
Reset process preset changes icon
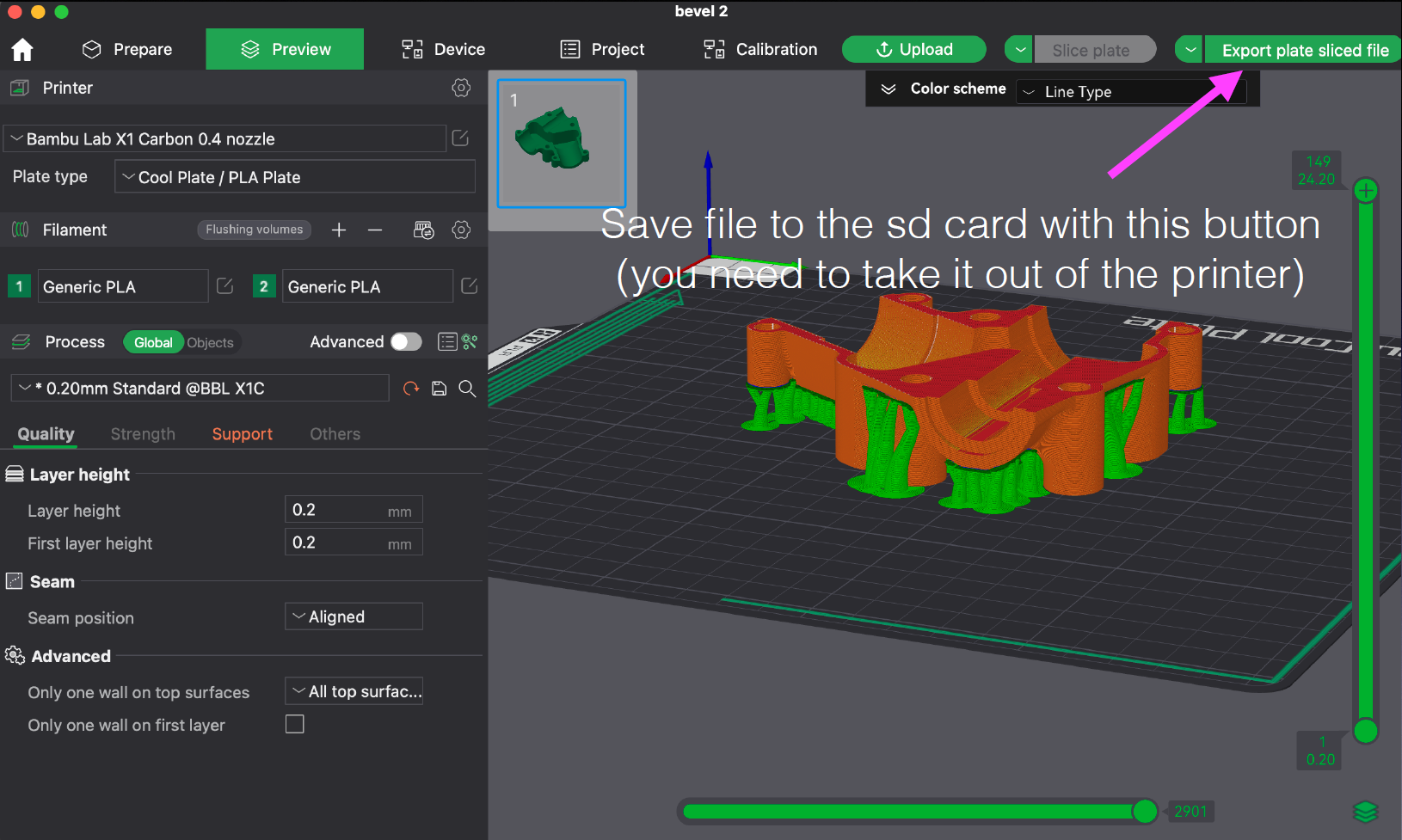tap(411, 389)
